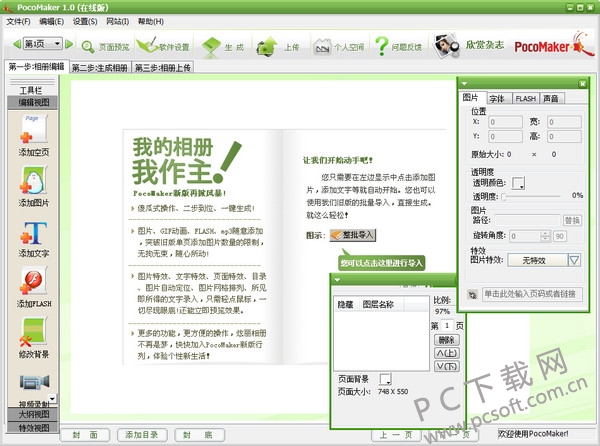
Task: Move layer down with ∨(下) button
Action: pyautogui.click(x=447, y=366)
